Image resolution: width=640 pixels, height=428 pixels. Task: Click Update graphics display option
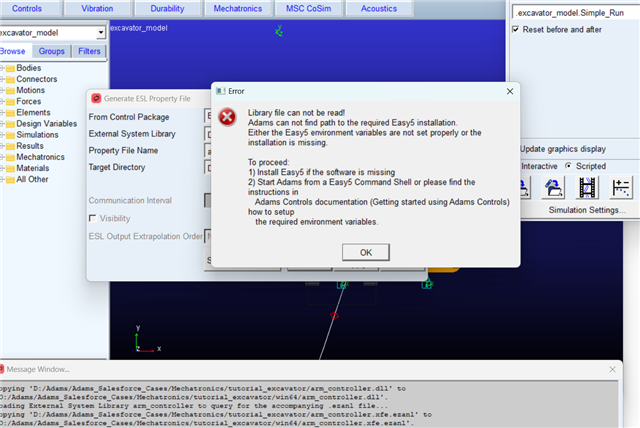click(x=563, y=149)
